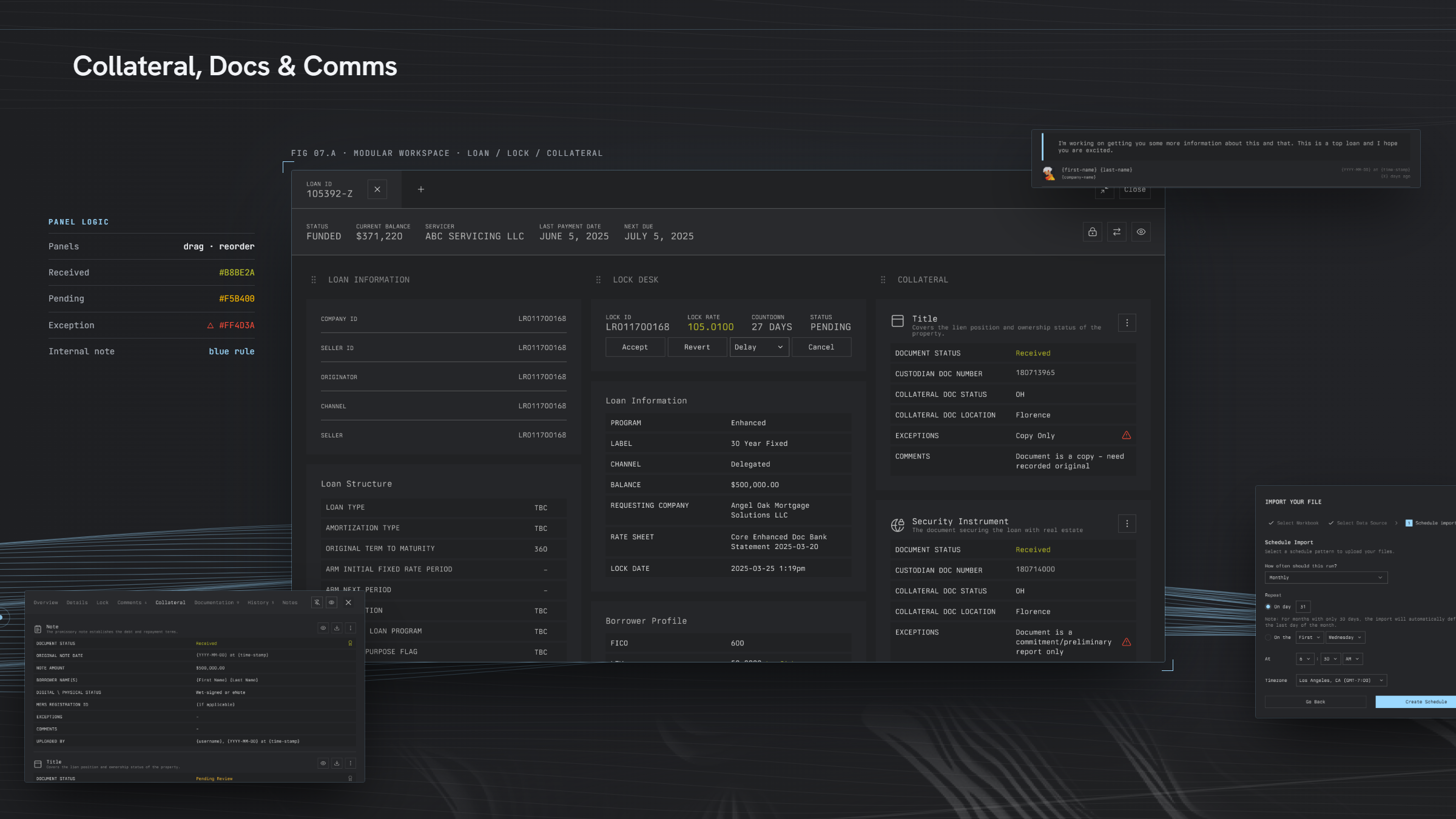Screen dimensions: 1456x819
Task: Select the On day radio button
Action: pyautogui.click(x=1268, y=607)
